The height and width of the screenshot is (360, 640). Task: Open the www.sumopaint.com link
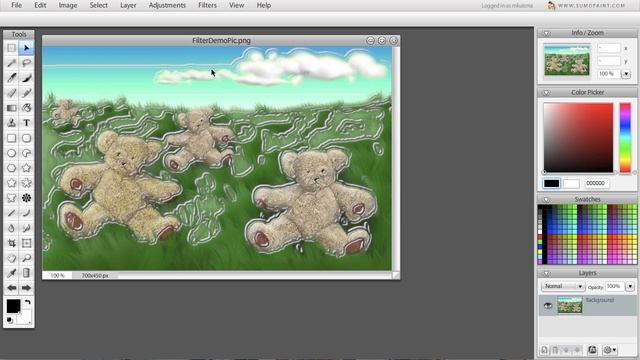click(x=591, y=6)
